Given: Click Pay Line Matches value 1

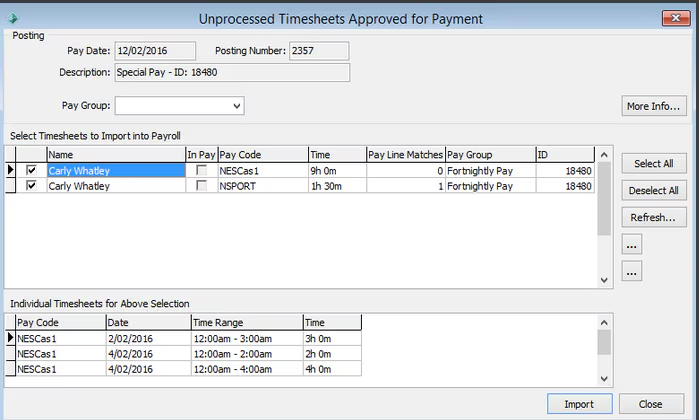Looking at the screenshot, I should click(x=406, y=186).
